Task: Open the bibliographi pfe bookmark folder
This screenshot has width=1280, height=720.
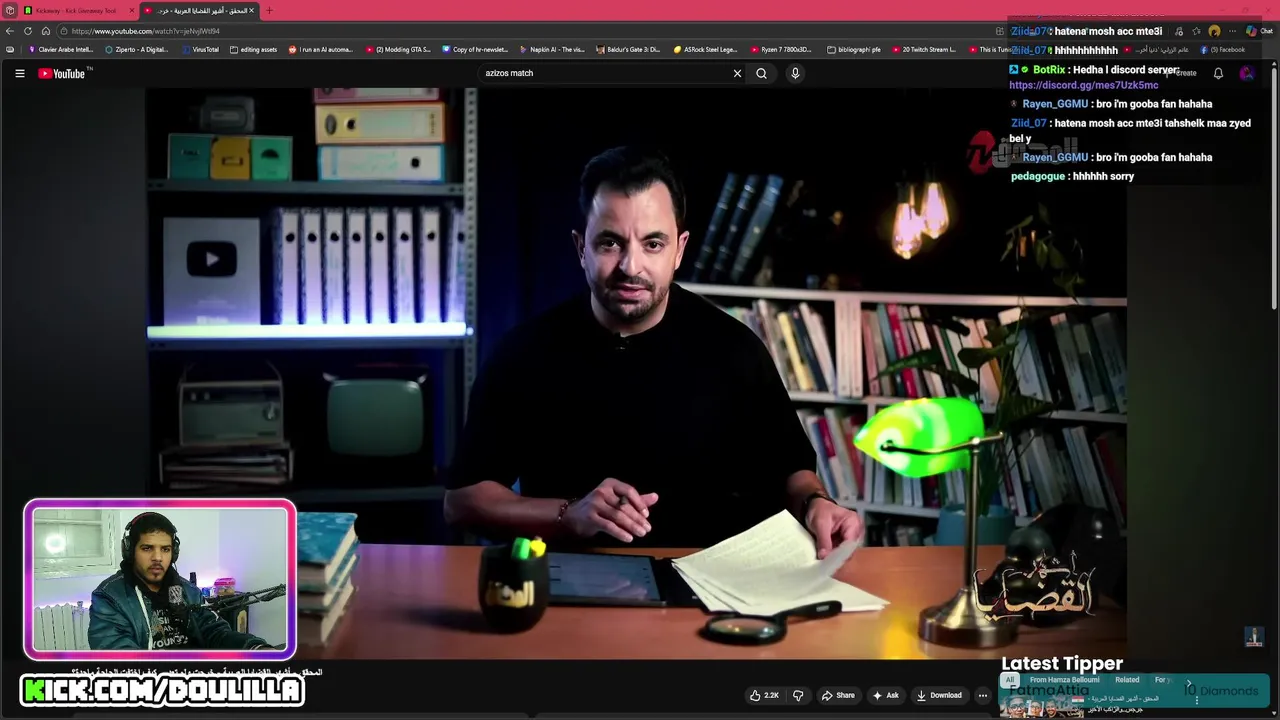Action: pos(854,49)
